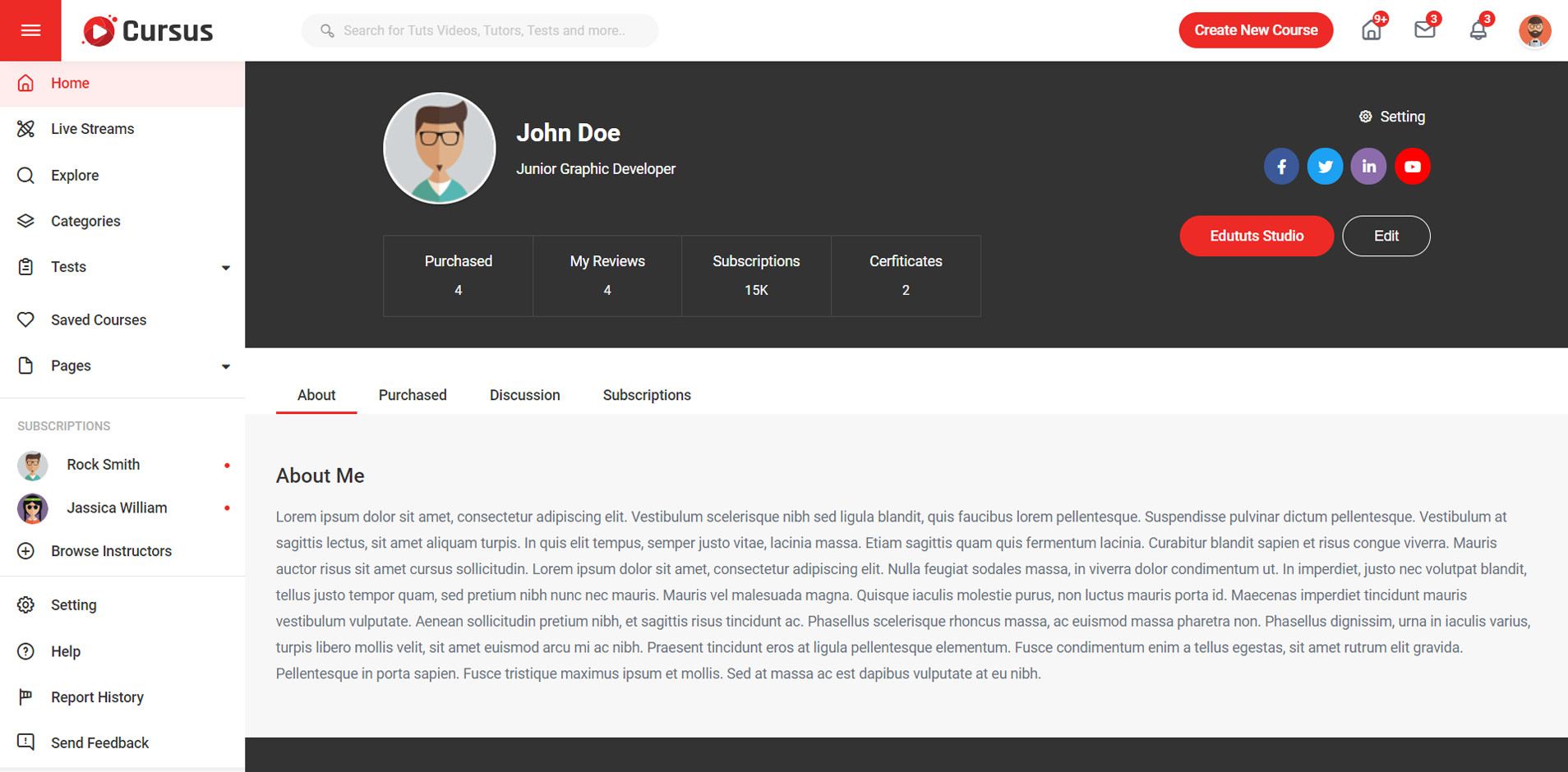Click the YouTube channel icon
Viewport: 1568px width, 772px height.
(x=1412, y=167)
